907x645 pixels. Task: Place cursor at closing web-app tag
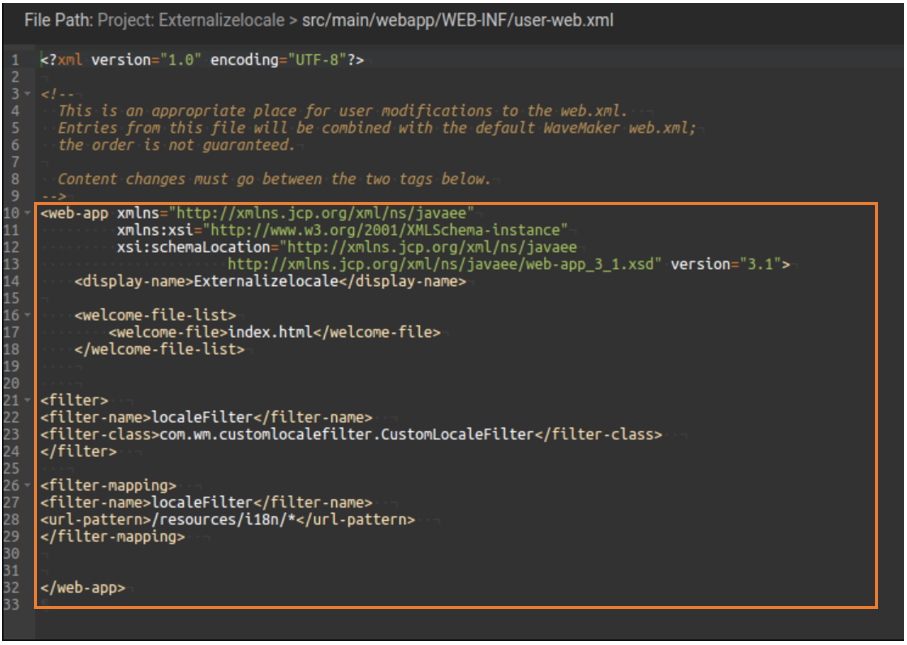point(83,587)
